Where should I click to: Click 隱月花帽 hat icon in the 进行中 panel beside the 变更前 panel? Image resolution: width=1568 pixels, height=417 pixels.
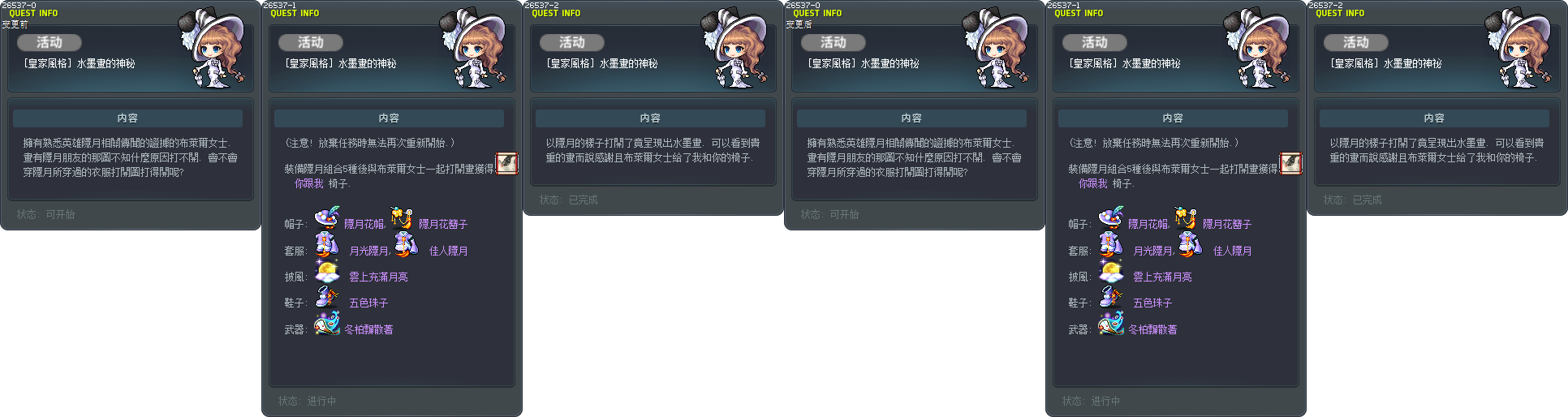coord(327,217)
